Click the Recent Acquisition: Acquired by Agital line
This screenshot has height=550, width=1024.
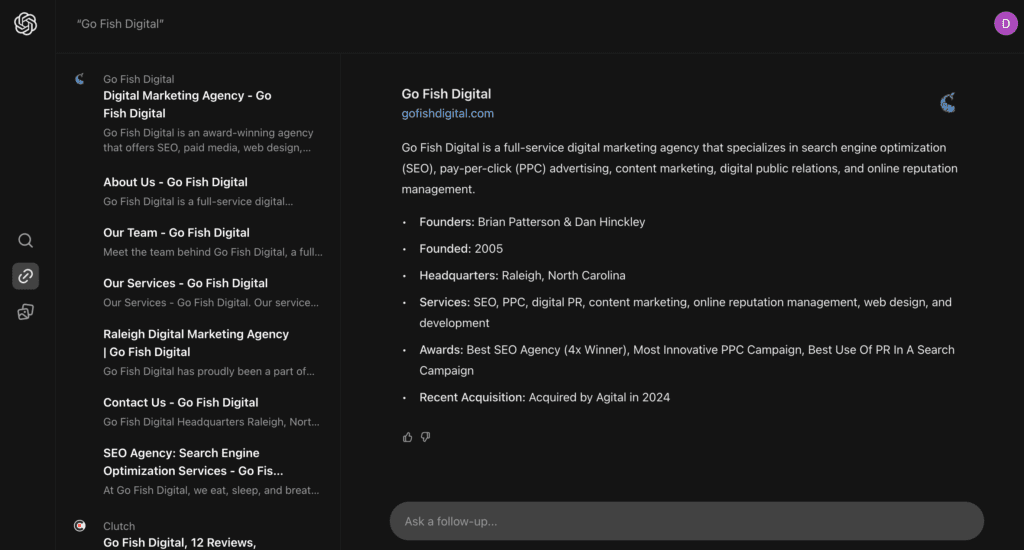tap(545, 397)
